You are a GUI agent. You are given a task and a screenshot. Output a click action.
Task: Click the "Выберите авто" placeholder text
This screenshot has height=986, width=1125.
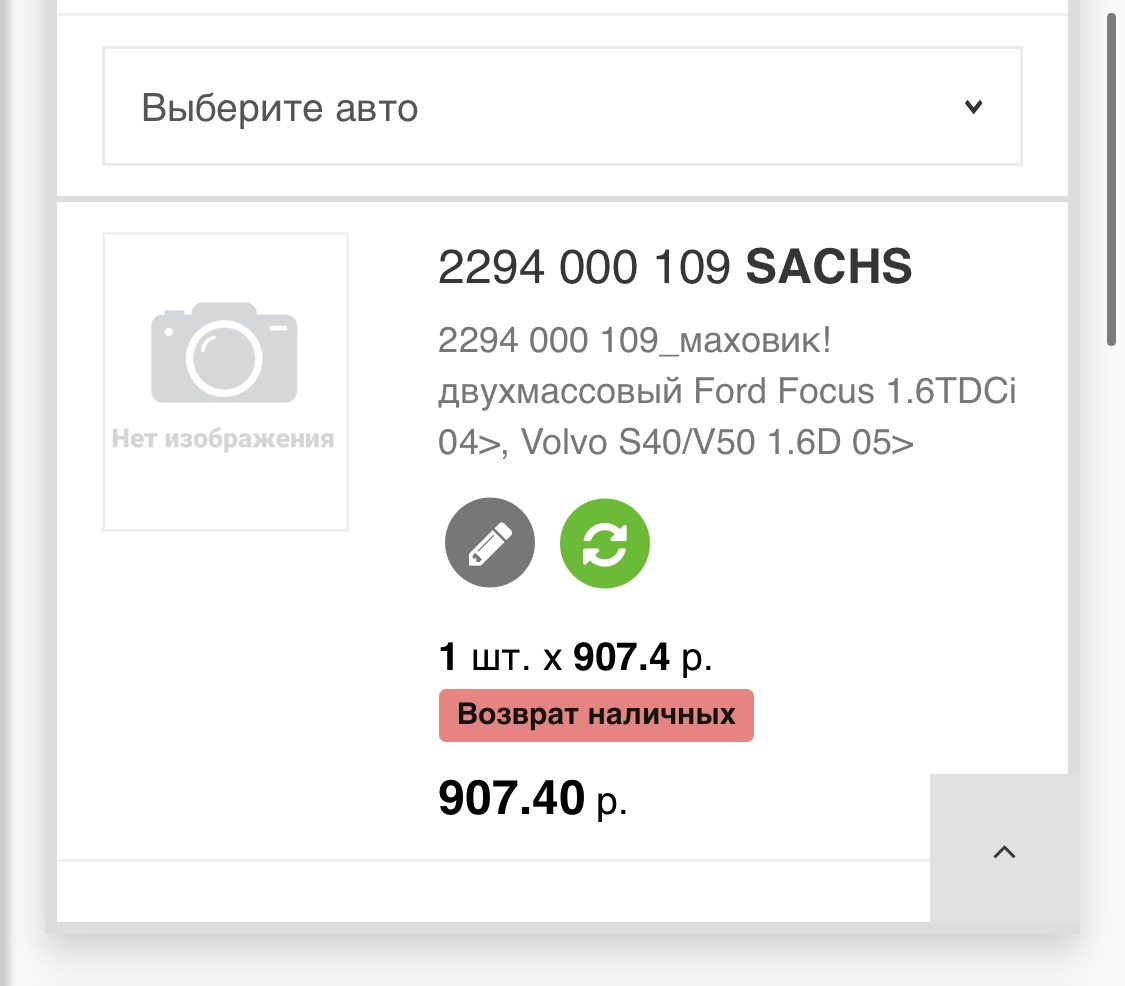280,107
